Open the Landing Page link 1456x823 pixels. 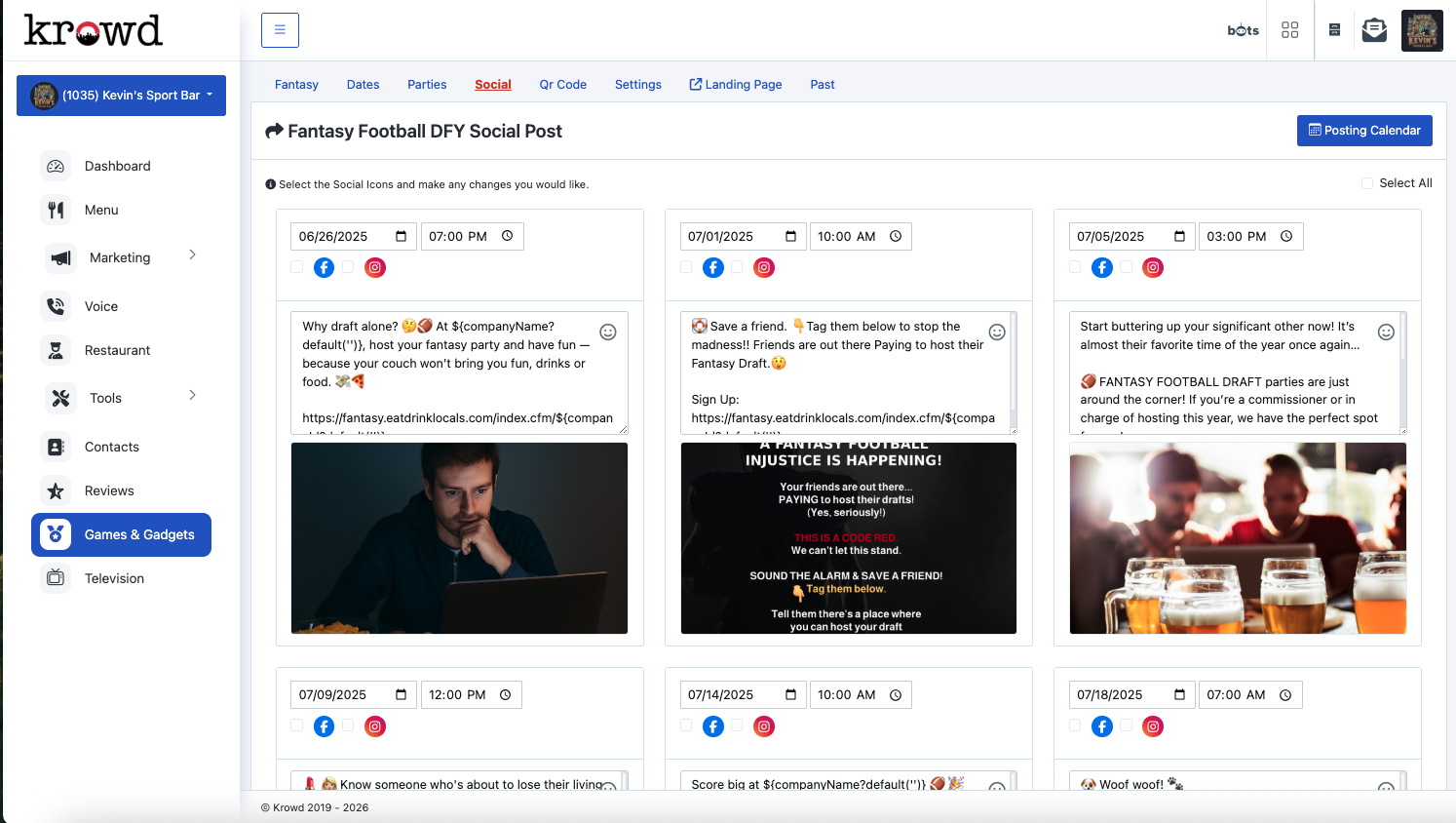[736, 85]
